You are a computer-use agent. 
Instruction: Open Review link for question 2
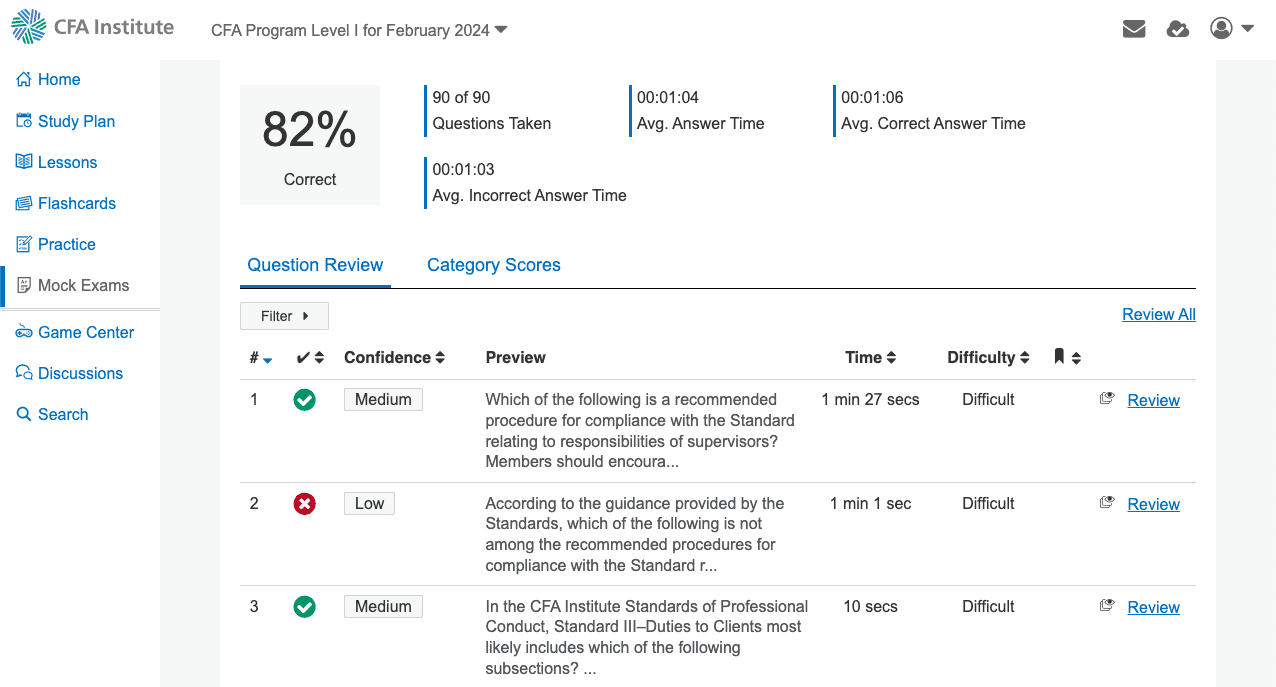point(1153,504)
